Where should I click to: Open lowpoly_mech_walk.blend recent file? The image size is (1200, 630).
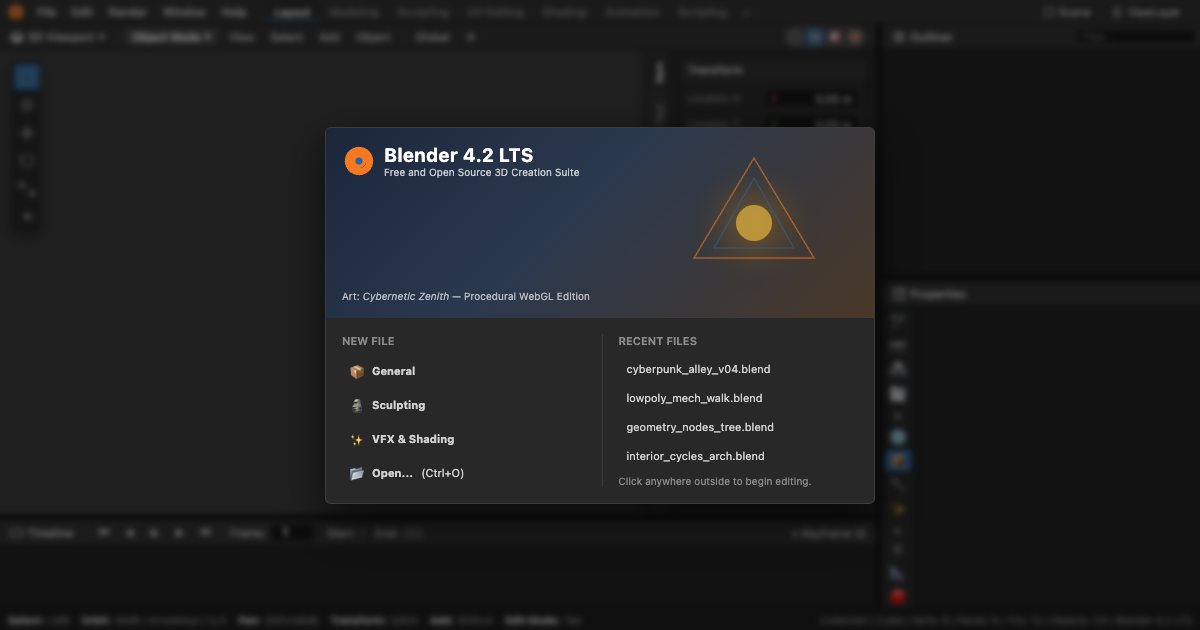[x=738, y=398]
